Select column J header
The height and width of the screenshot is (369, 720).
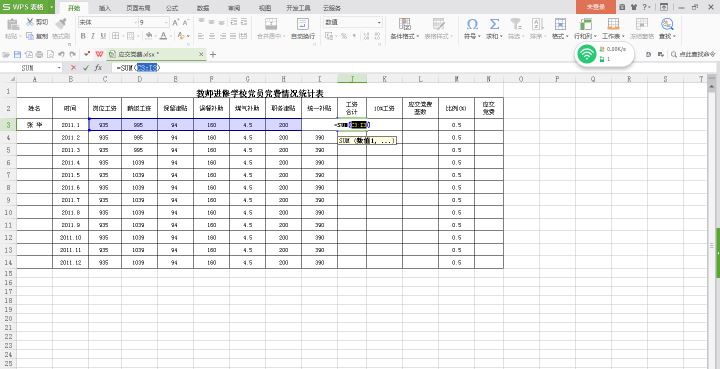352,79
